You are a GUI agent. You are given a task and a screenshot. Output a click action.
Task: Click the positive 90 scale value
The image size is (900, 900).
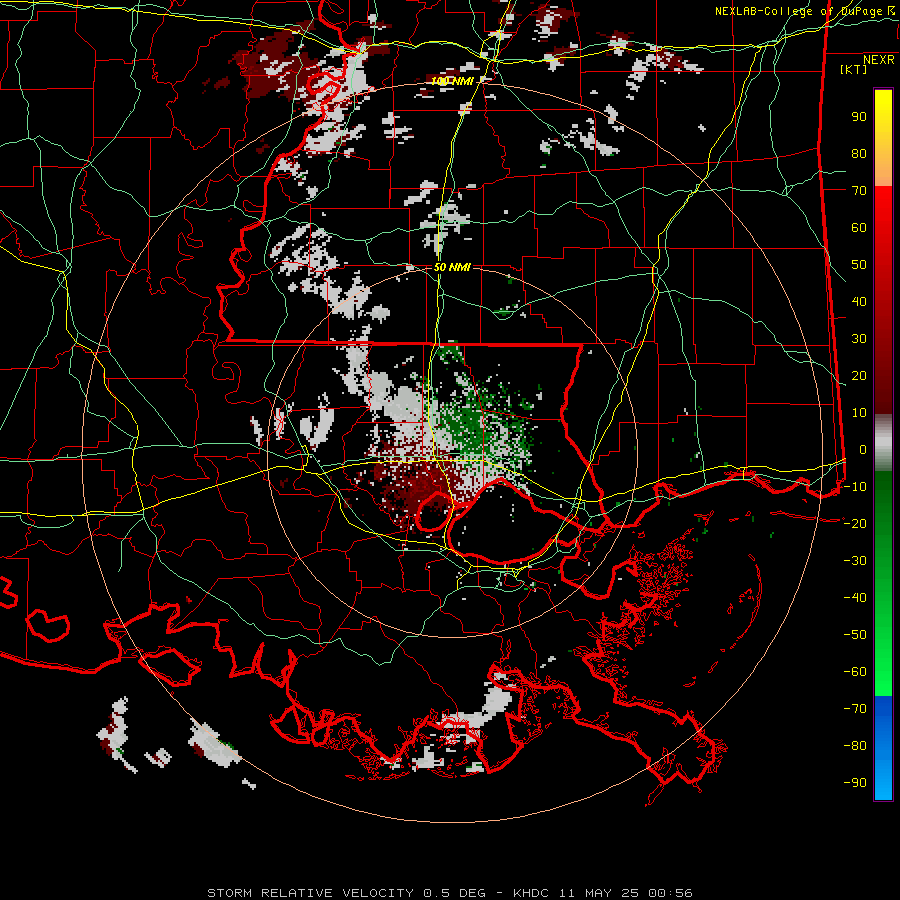pyautogui.click(x=859, y=117)
